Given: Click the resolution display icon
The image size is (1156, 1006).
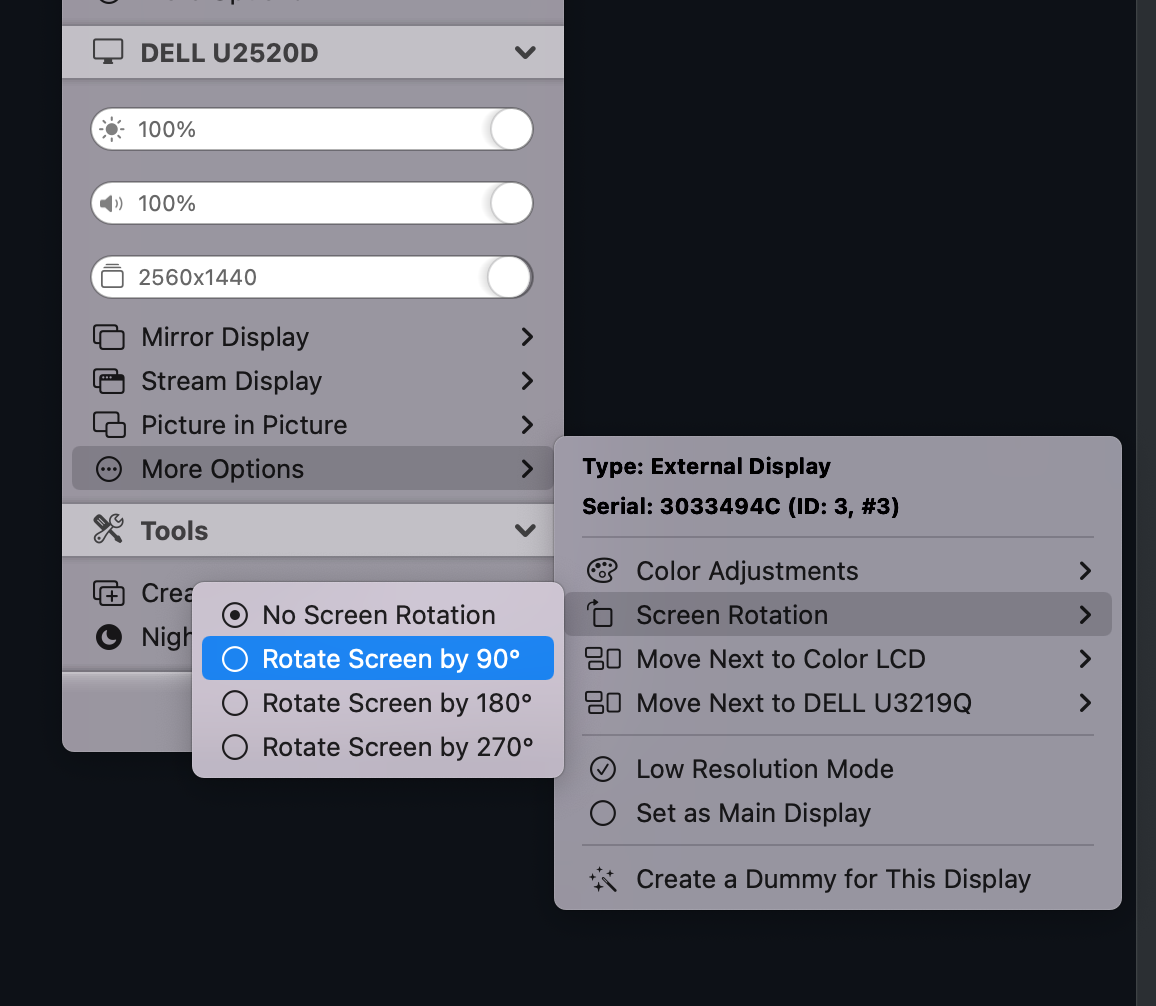Looking at the screenshot, I should 112,277.
